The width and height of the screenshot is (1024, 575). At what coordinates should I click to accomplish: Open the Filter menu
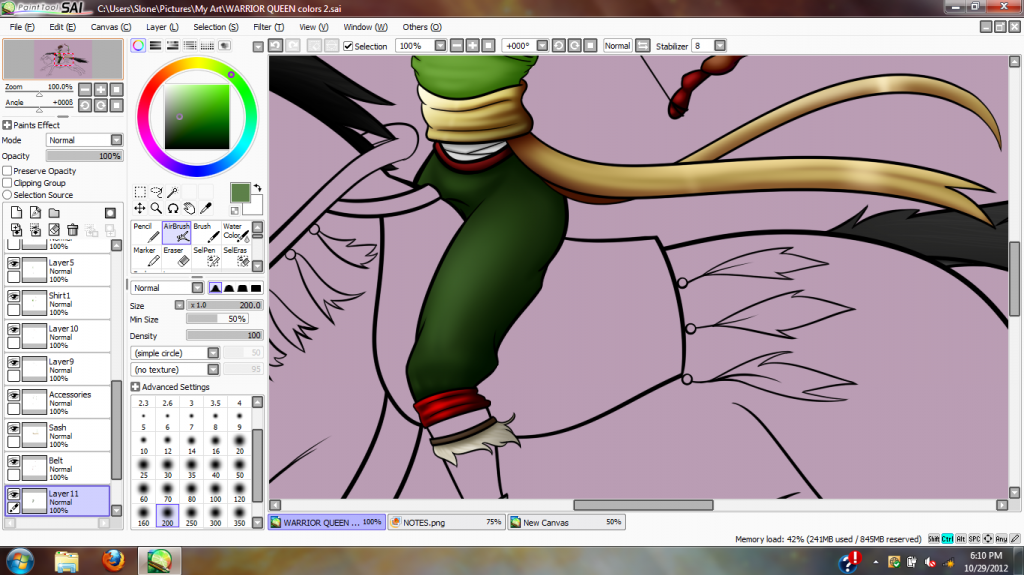coord(268,27)
